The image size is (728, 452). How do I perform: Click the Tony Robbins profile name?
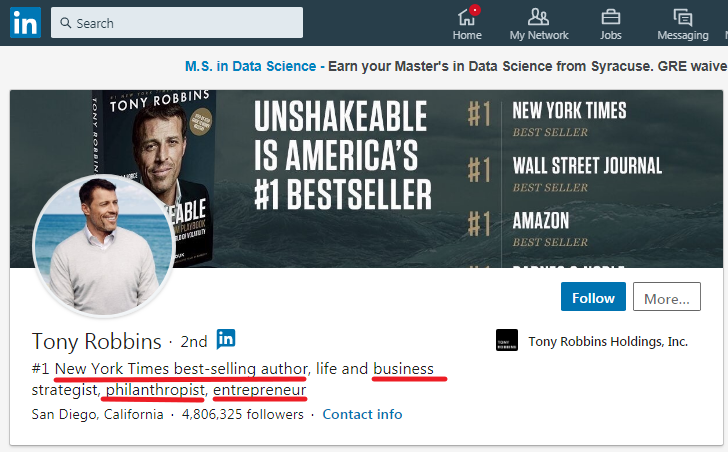(x=96, y=341)
